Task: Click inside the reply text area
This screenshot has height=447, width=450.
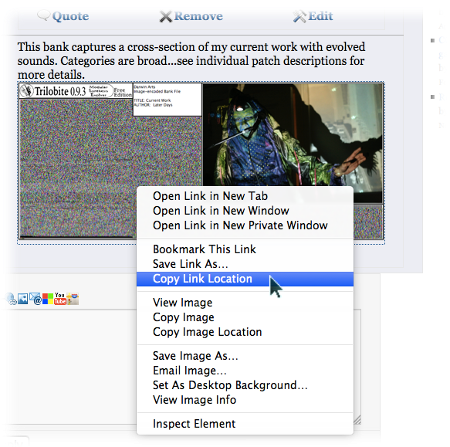Action: 72,367
